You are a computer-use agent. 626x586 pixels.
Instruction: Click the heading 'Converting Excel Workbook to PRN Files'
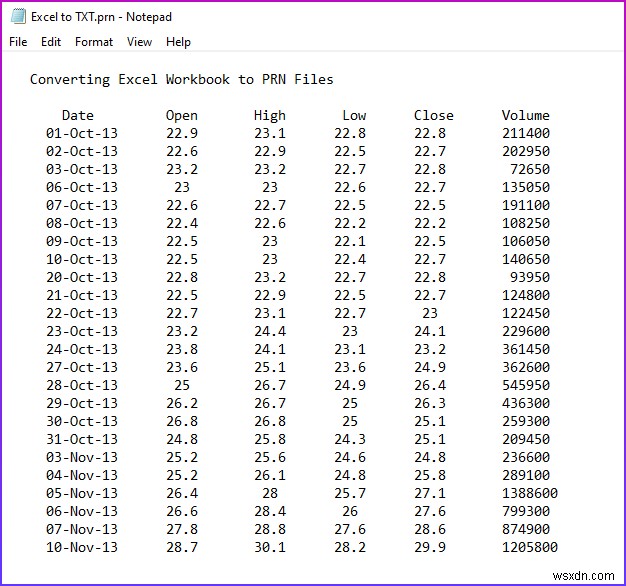point(182,79)
